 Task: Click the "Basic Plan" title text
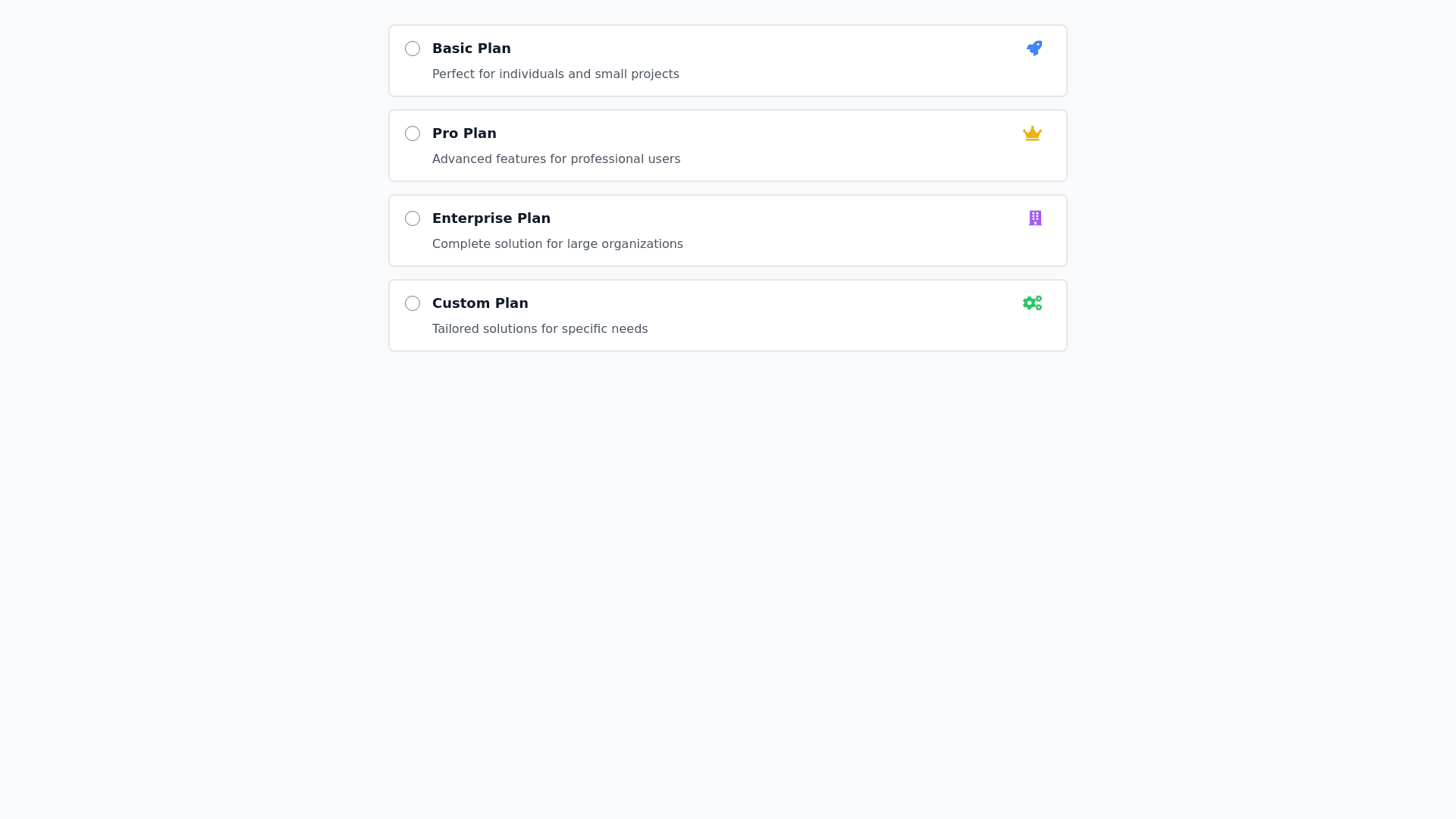(472, 49)
